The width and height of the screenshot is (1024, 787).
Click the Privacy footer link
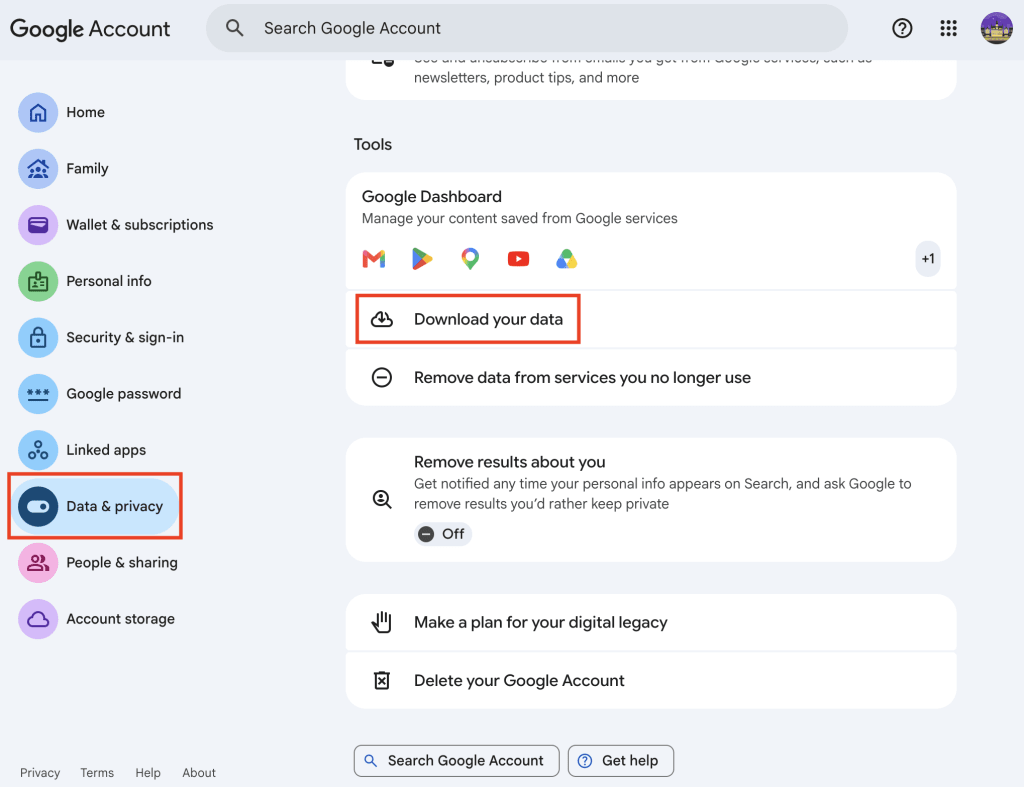40,773
